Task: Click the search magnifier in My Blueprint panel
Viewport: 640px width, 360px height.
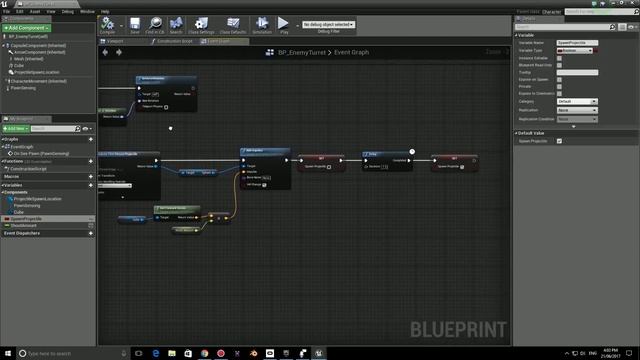Action: tap(78, 129)
